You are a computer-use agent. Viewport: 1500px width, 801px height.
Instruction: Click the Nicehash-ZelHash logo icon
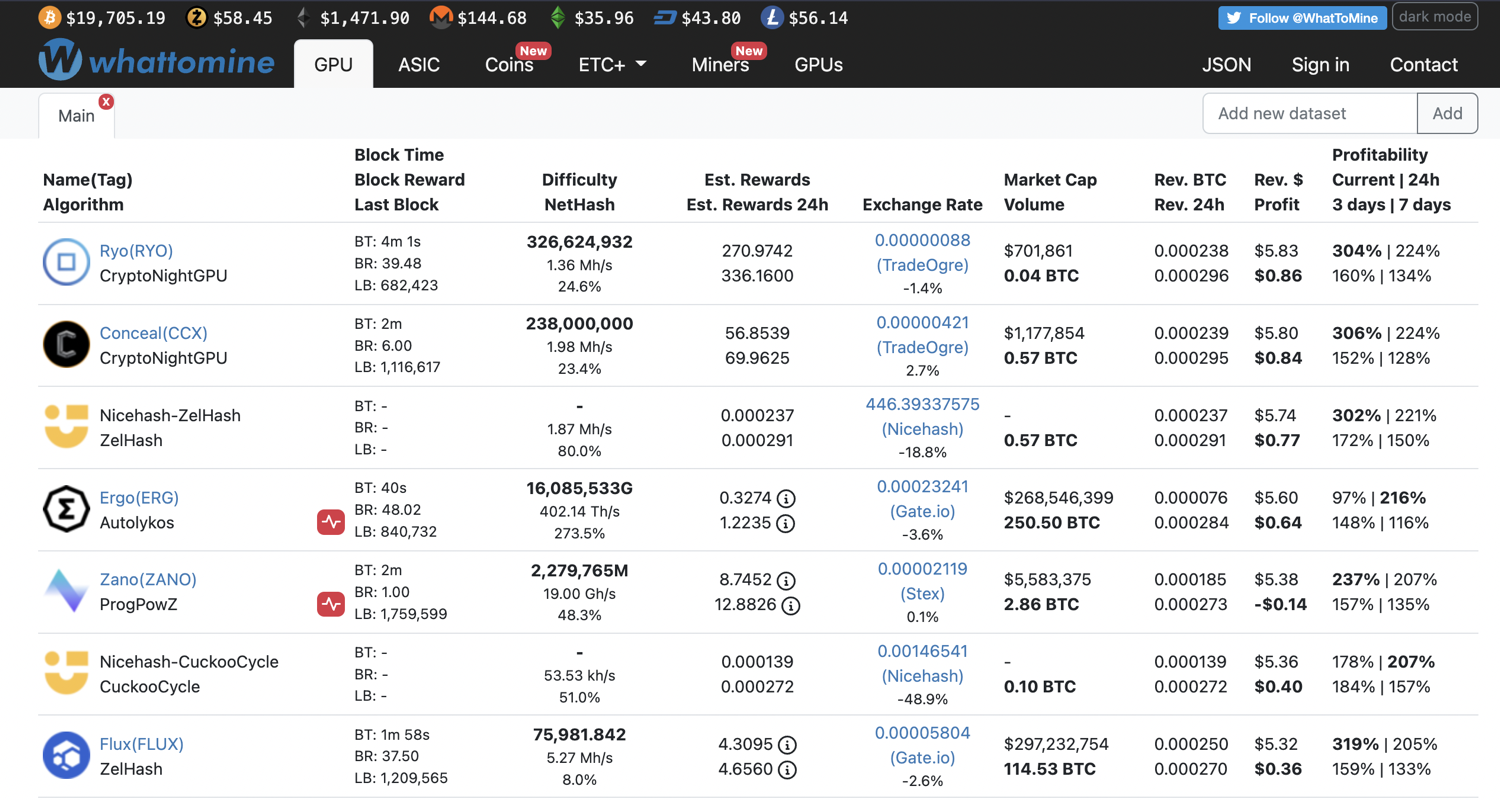(67, 427)
